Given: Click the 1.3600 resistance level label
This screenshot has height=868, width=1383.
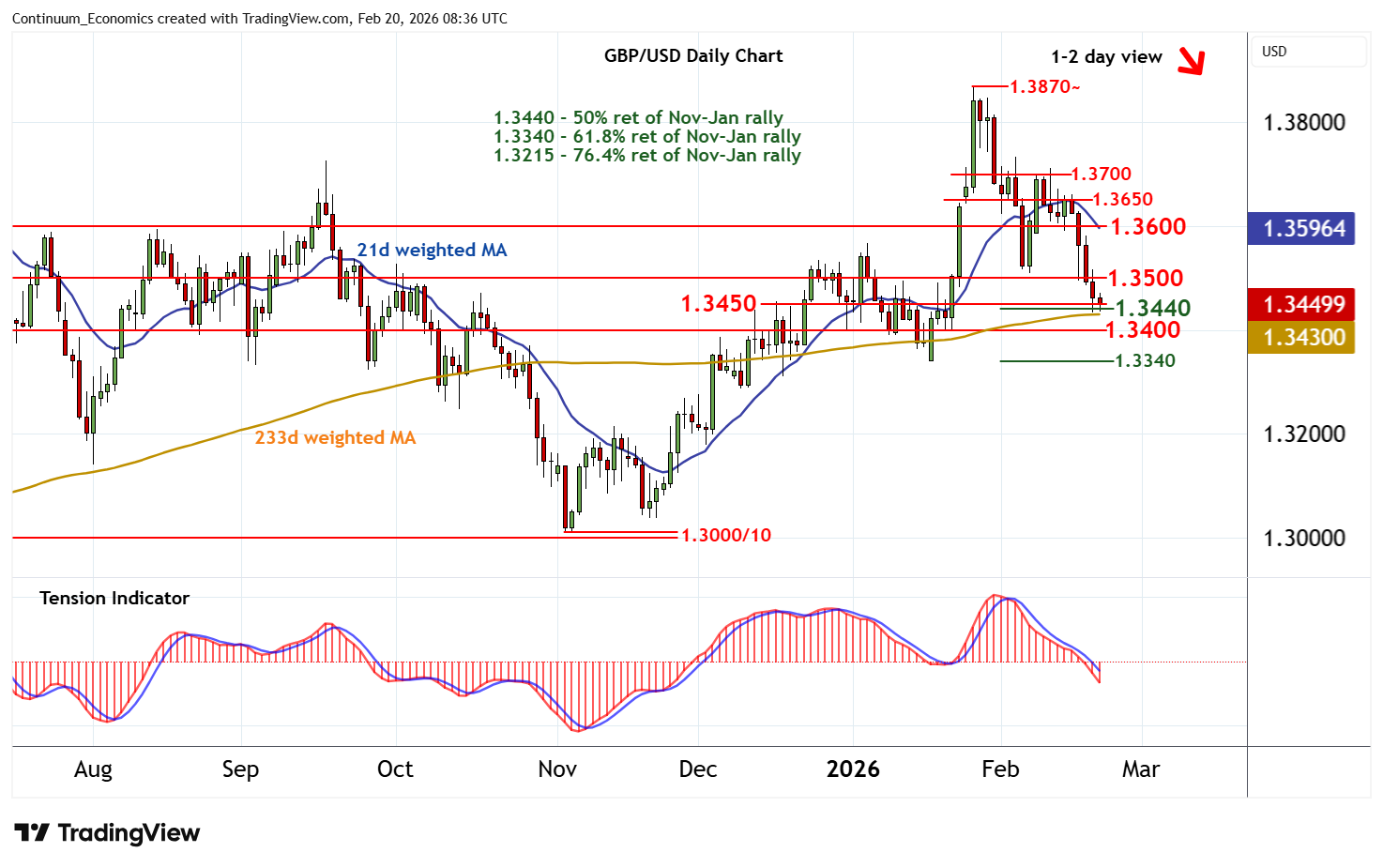Looking at the screenshot, I should coord(1147,226).
